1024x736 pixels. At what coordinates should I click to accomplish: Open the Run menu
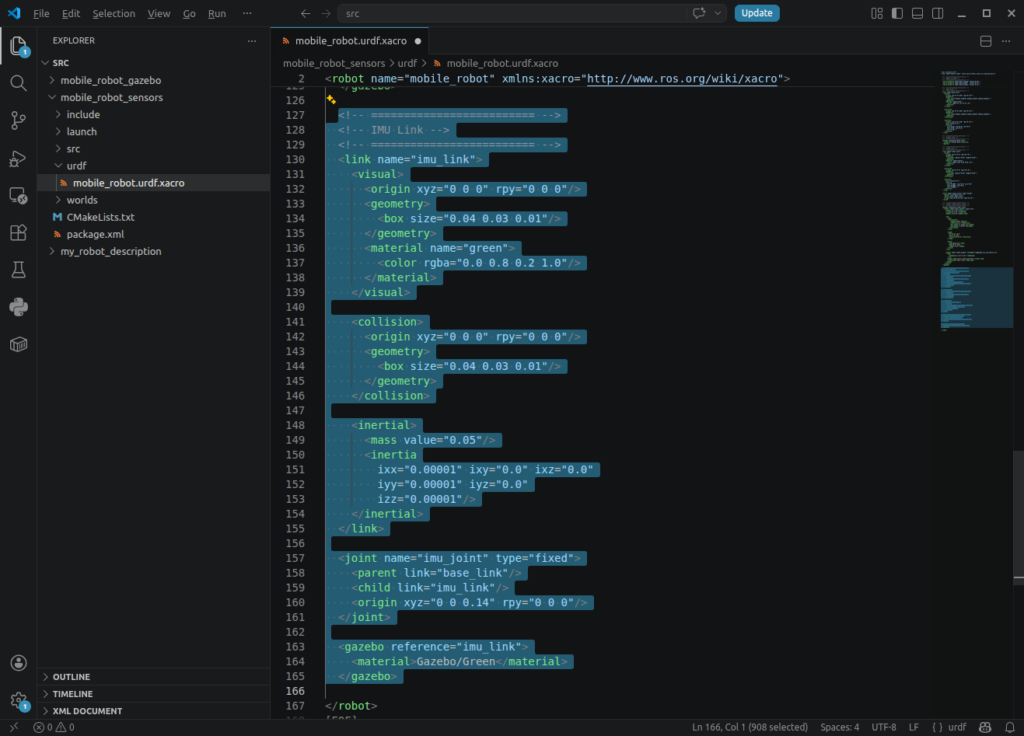coord(217,13)
